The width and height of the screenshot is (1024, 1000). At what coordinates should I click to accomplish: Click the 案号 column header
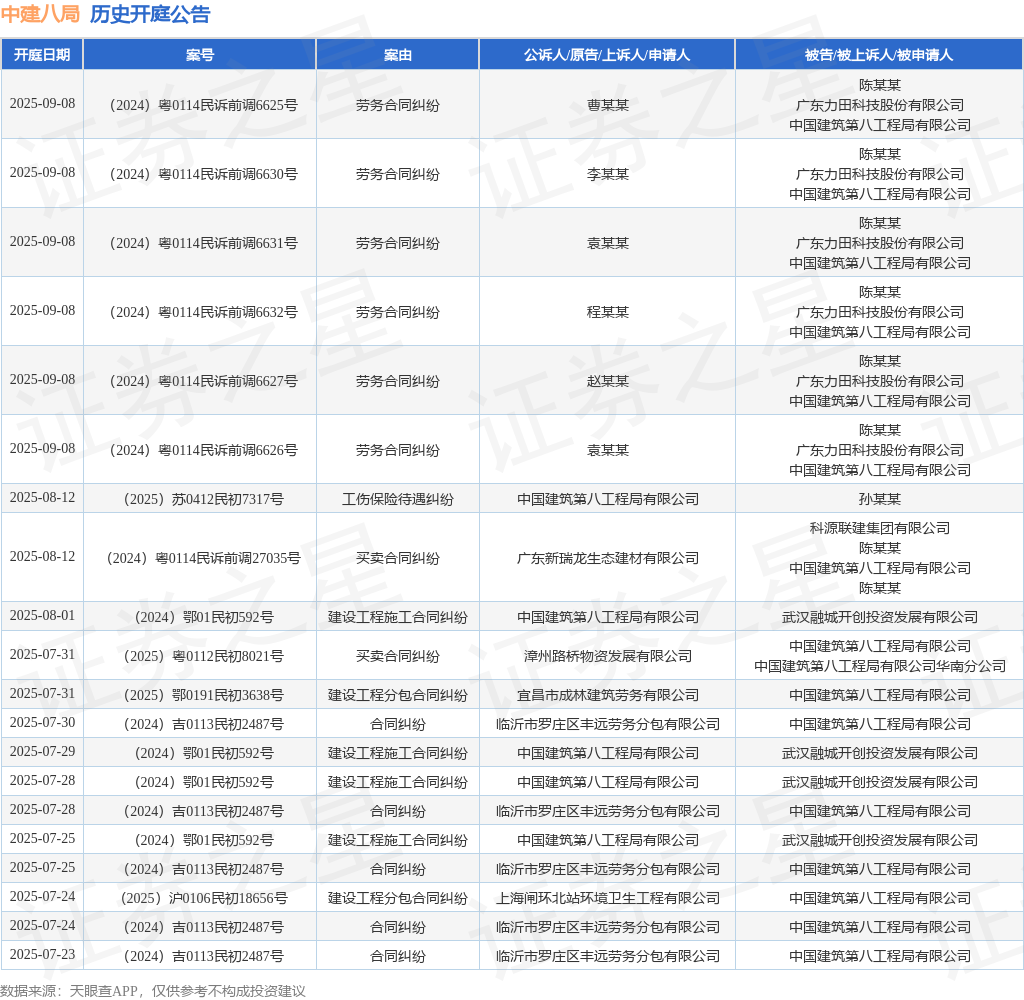pyautogui.click(x=199, y=55)
